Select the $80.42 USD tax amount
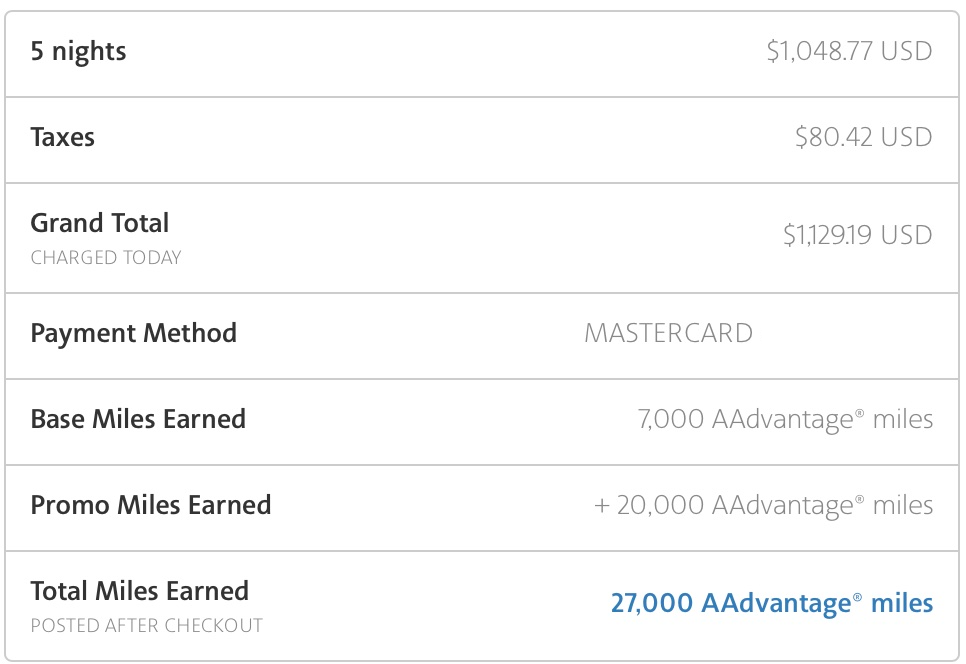Viewport: 966px width, 664px height. (x=863, y=137)
